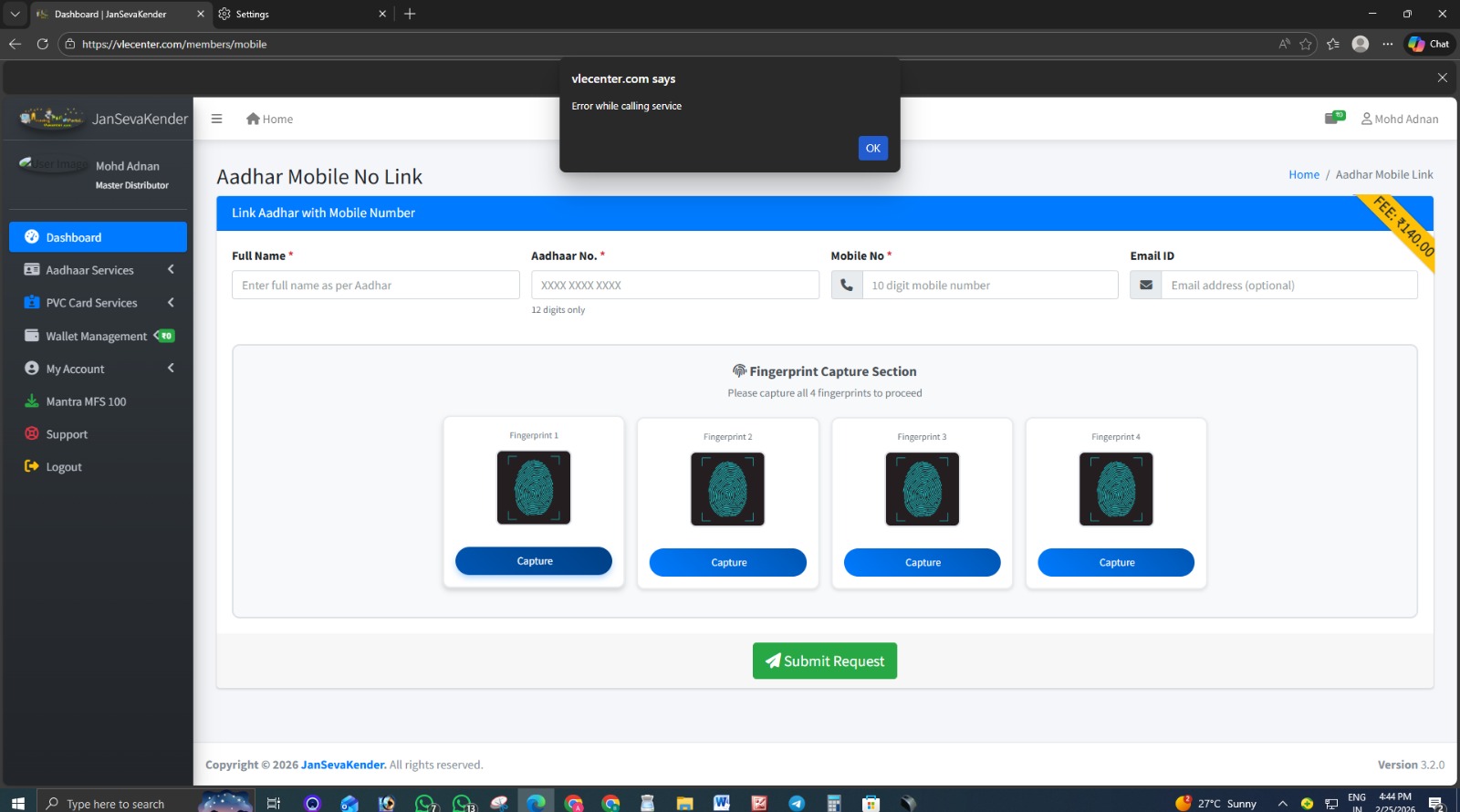Click the green Submit Request button

tap(824, 661)
